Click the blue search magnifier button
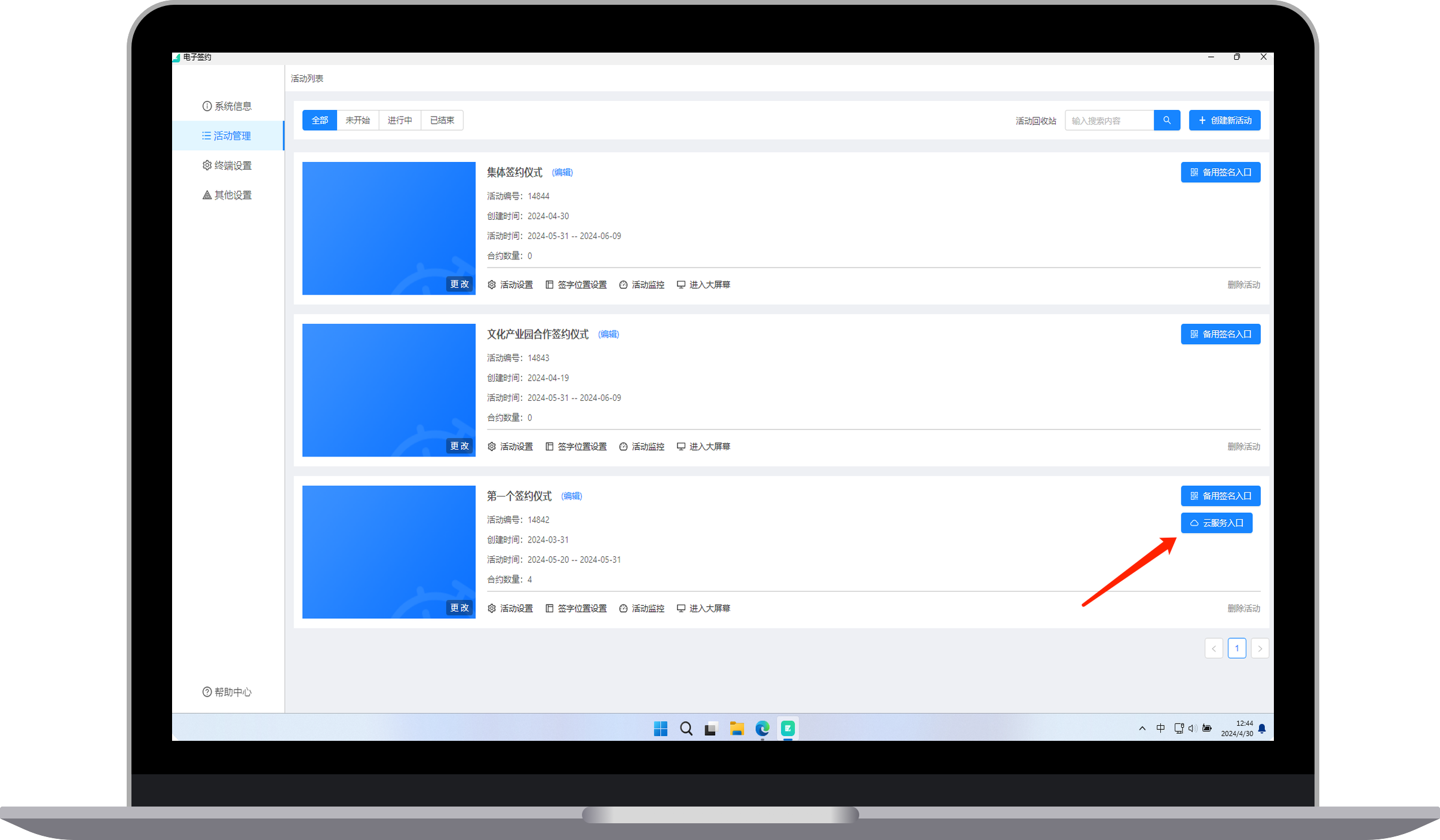 [1167, 120]
